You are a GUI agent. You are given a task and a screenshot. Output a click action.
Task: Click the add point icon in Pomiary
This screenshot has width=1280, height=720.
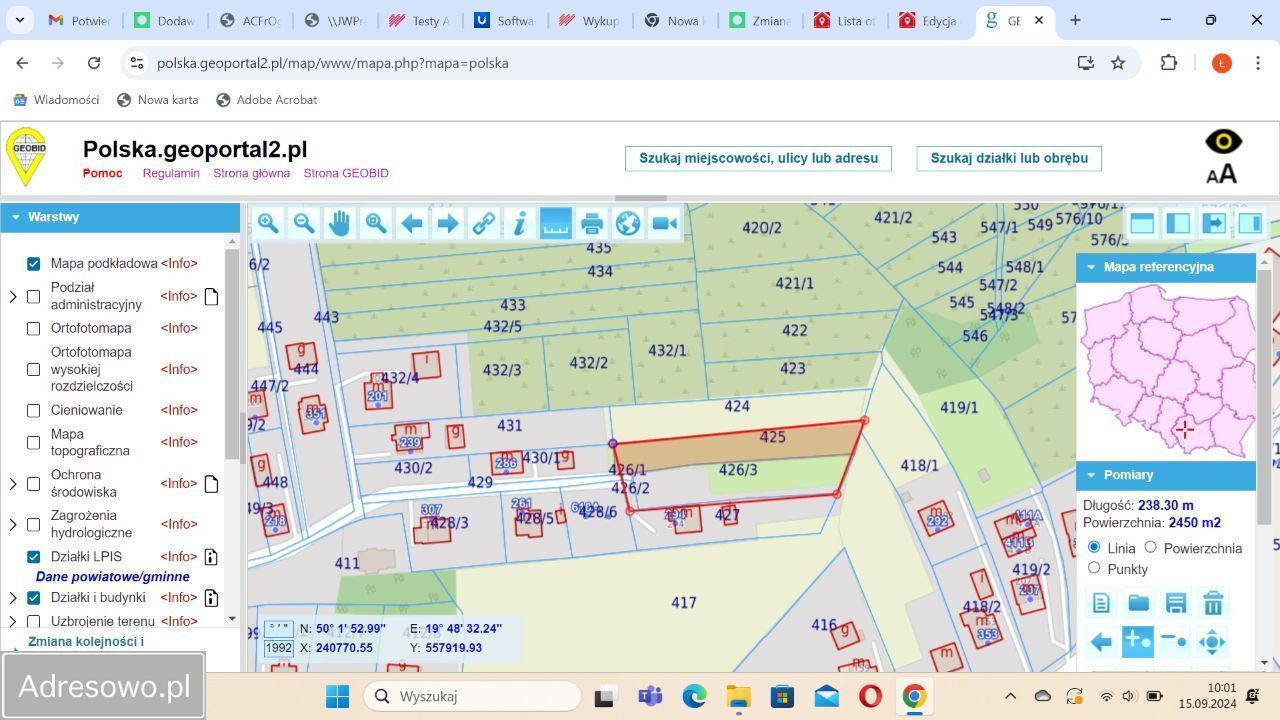(x=1137, y=642)
